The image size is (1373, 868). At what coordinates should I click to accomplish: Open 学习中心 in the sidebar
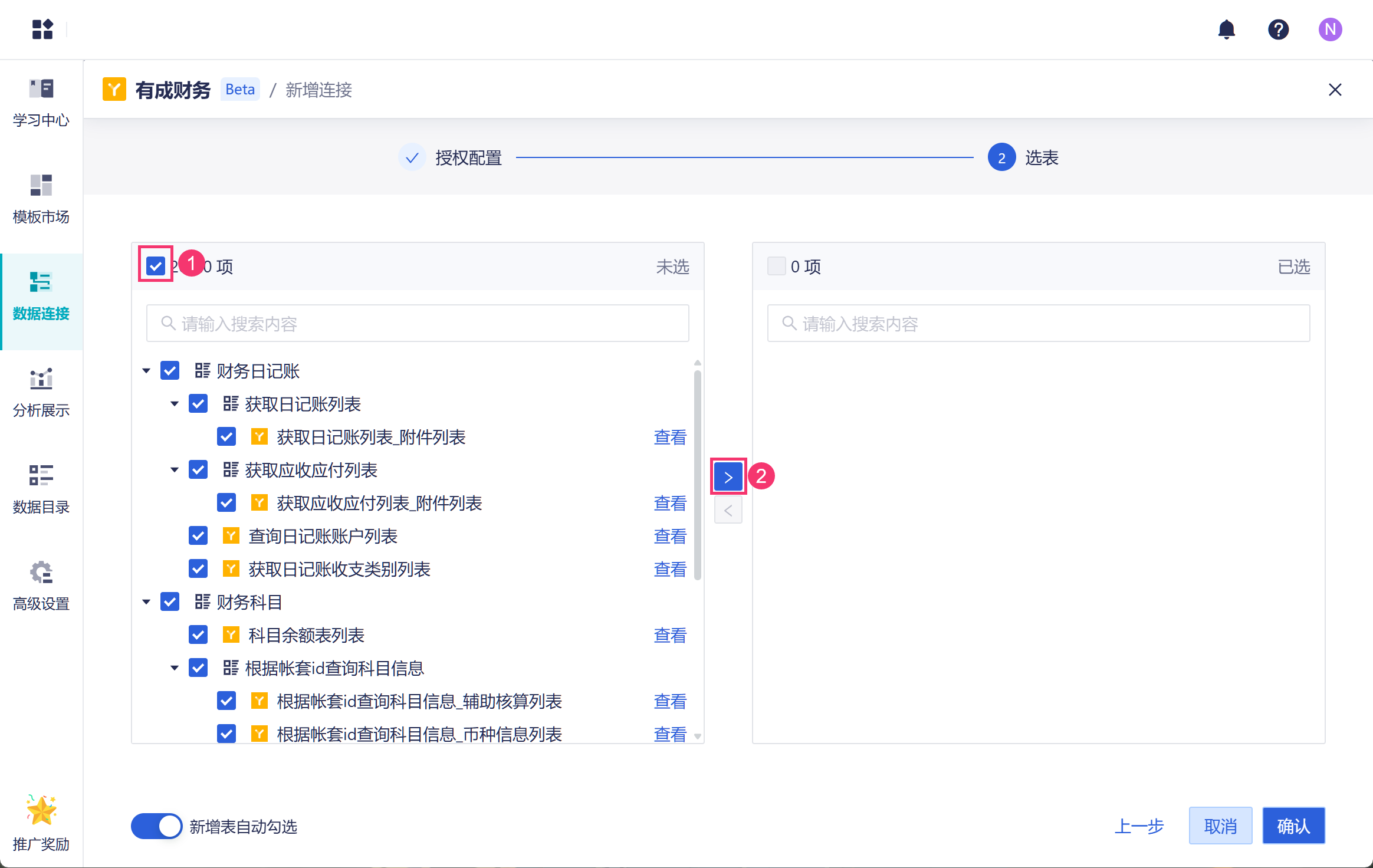pyautogui.click(x=41, y=103)
